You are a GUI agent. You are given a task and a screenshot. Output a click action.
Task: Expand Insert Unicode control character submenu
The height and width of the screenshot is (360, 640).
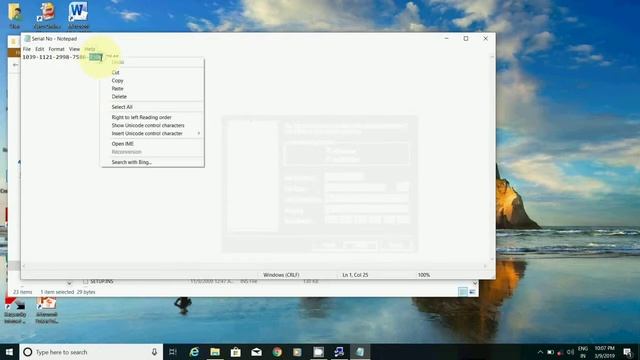tap(152, 133)
